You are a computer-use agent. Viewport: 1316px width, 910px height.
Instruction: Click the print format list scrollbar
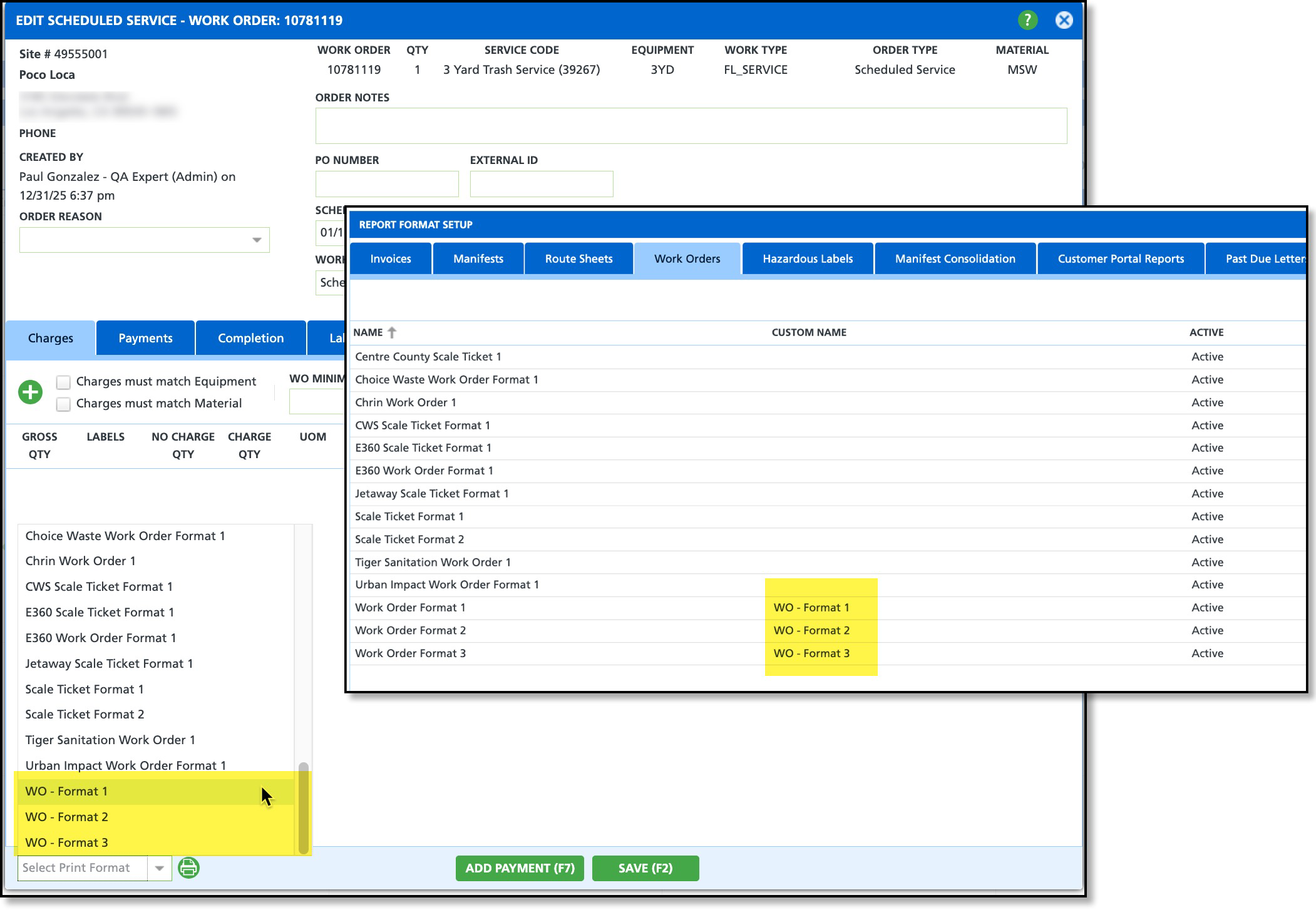pos(303,807)
